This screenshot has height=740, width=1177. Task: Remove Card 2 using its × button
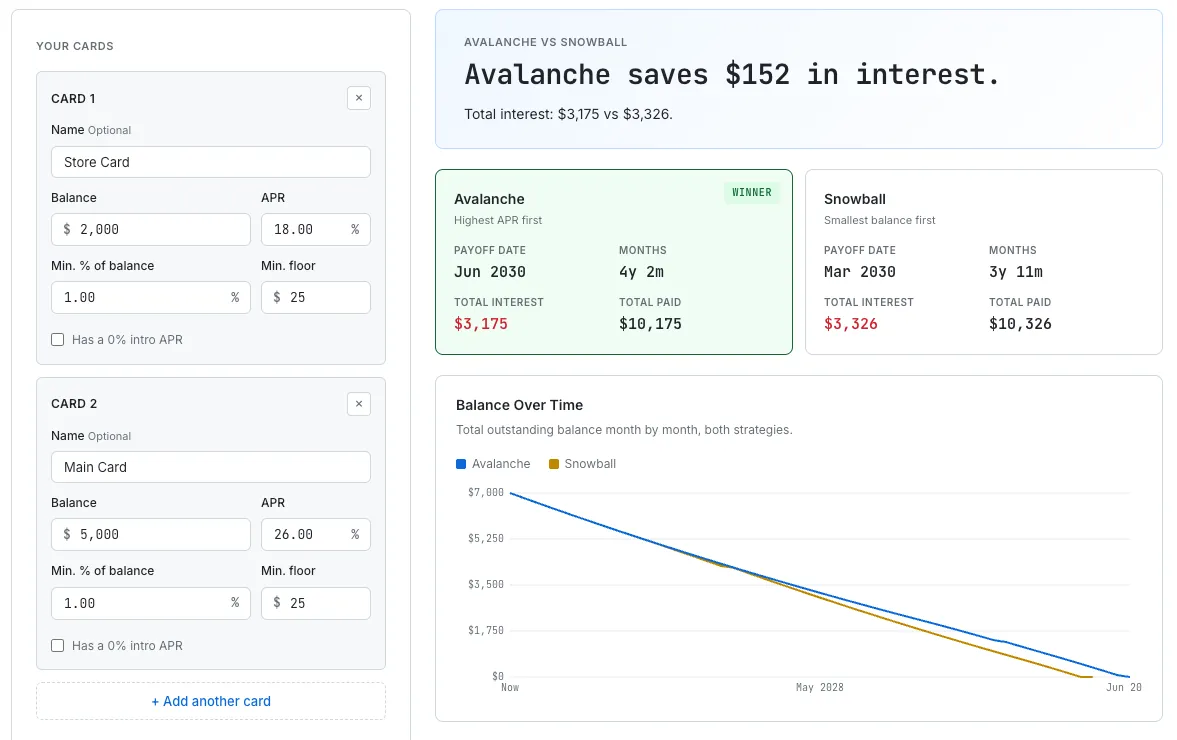[358, 404]
